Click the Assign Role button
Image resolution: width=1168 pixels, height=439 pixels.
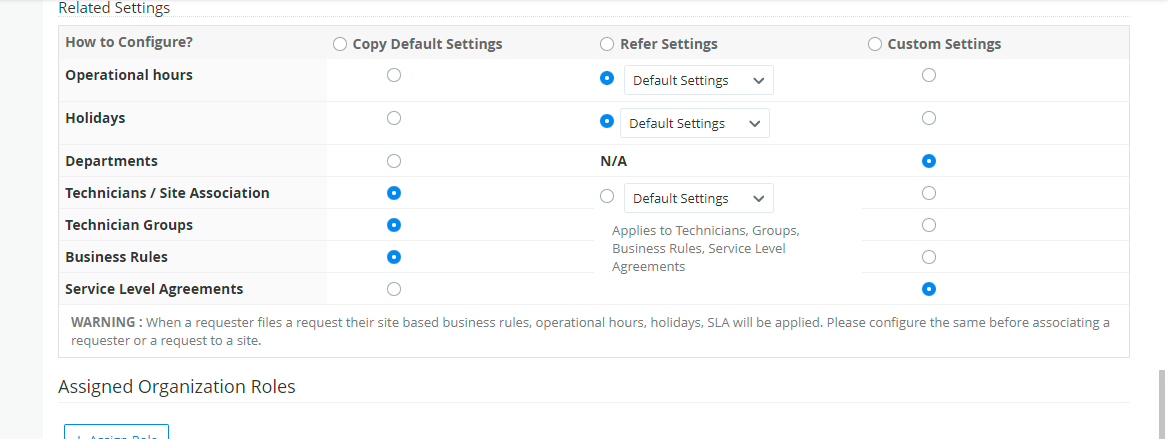point(116,432)
